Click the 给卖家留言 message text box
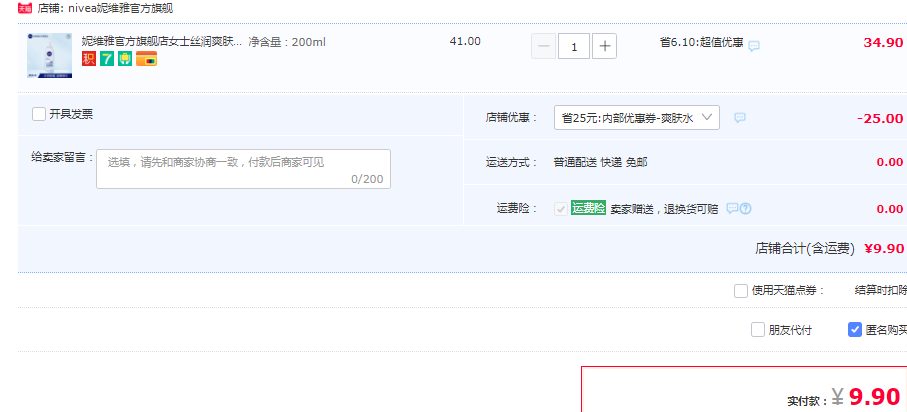The image size is (907, 412). point(244,169)
